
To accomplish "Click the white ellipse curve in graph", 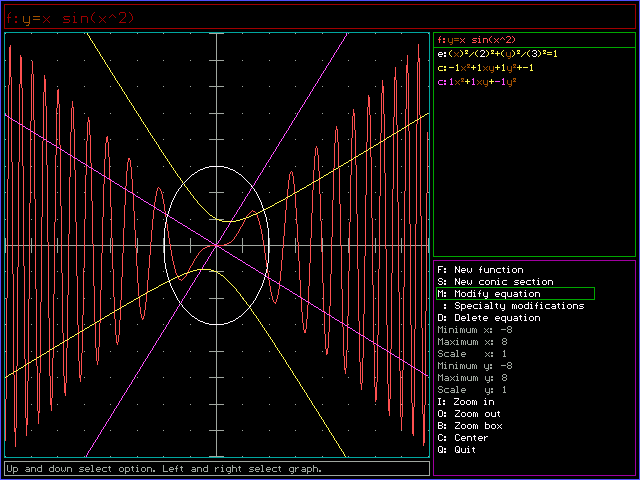I will tap(217, 166).
